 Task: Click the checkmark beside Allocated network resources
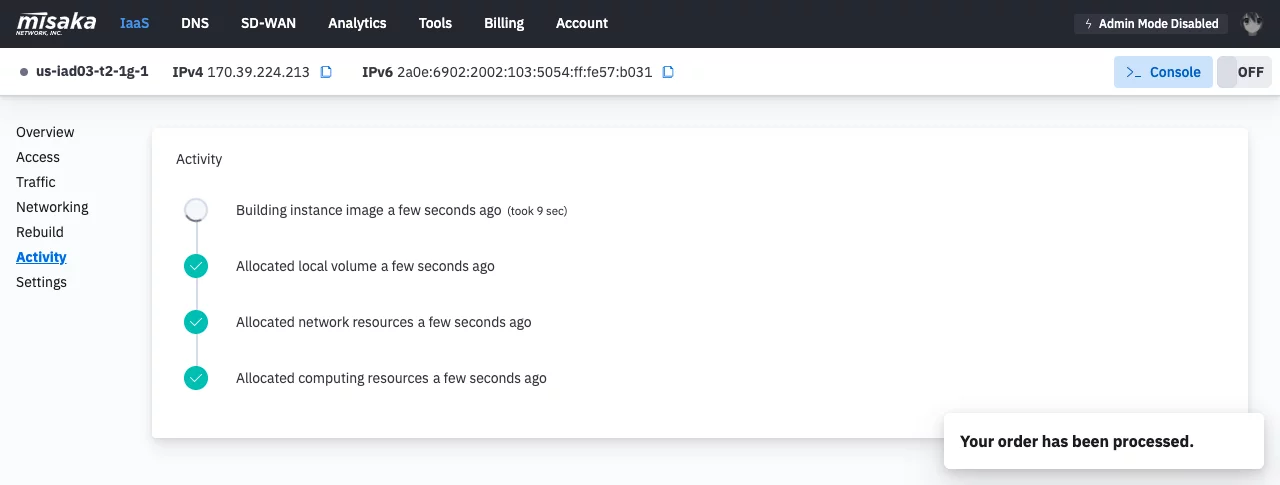click(x=196, y=322)
